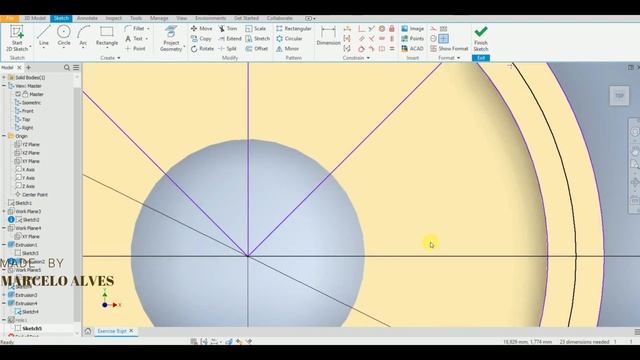
Task: Open the model browser hamburger menu
Action: 76,67
